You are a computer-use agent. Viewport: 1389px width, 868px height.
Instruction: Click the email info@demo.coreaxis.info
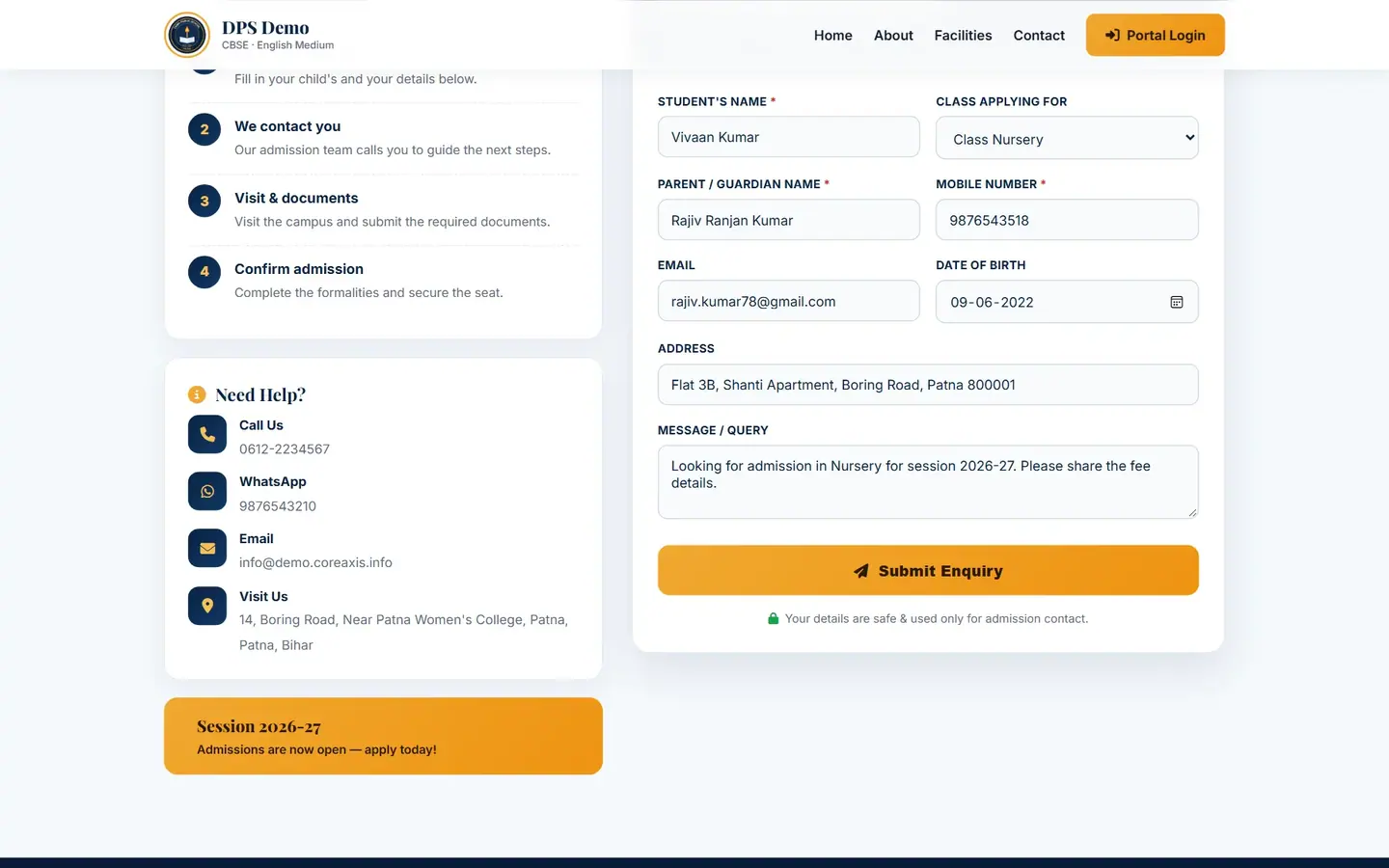click(315, 563)
